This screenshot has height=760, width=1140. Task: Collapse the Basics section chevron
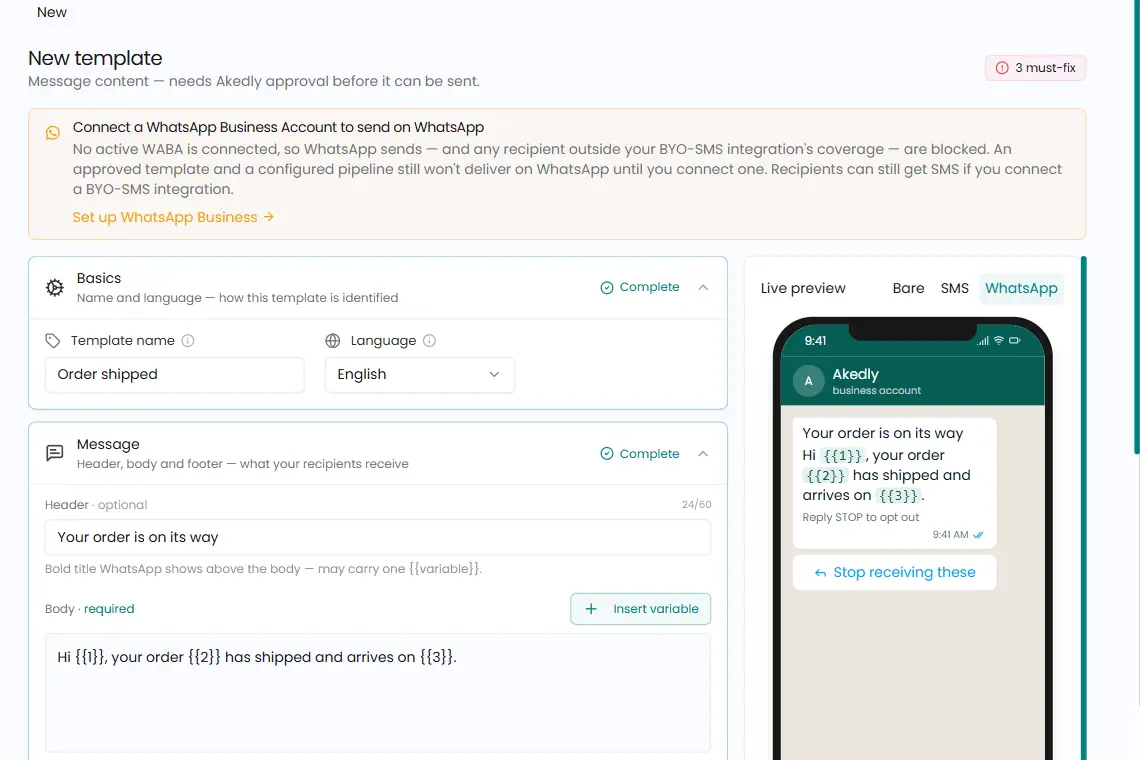coord(703,287)
